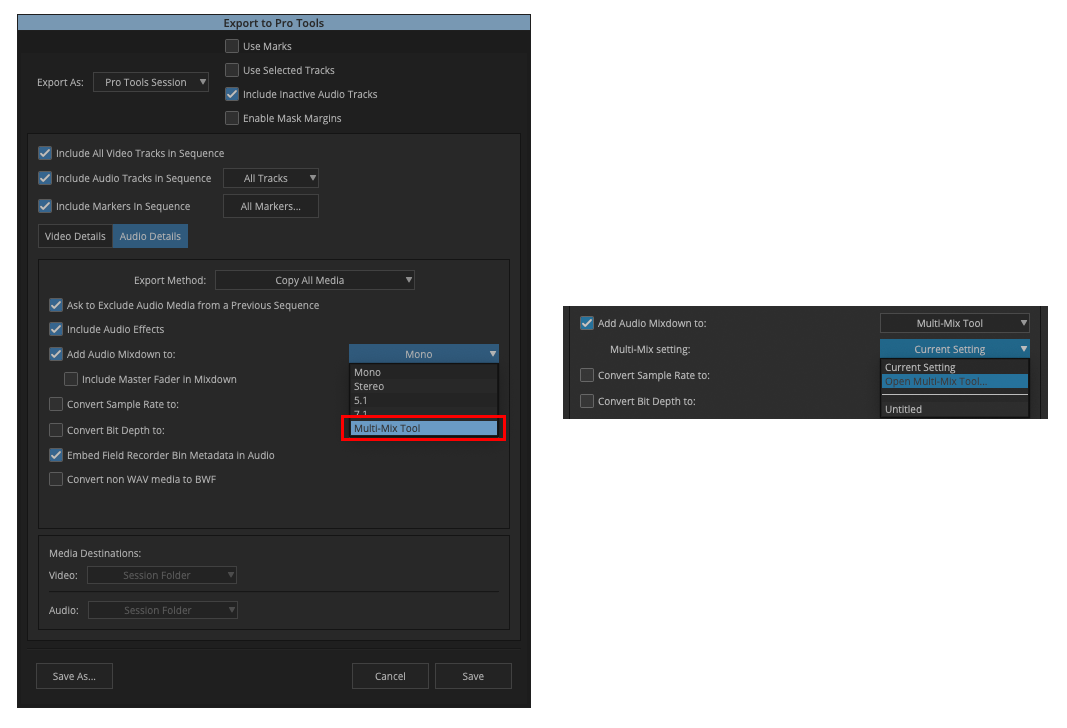This screenshot has height=728, width=1067.
Task: Click the Media Destinations label
Action: [95, 553]
